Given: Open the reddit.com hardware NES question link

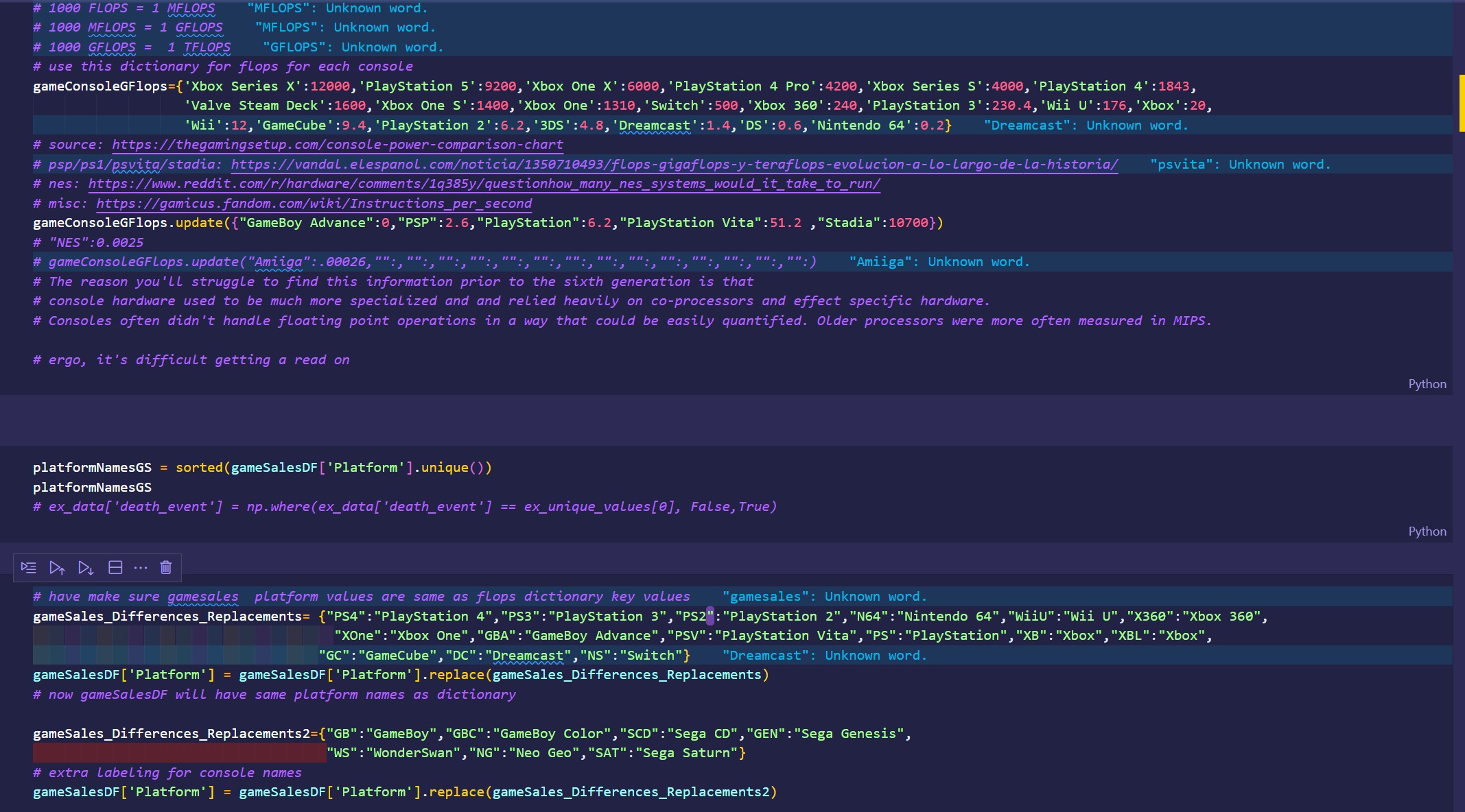Looking at the screenshot, I should point(484,184).
